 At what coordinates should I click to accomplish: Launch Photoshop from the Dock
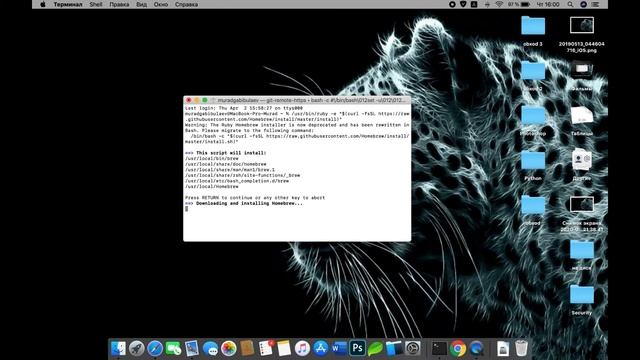(x=358, y=348)
